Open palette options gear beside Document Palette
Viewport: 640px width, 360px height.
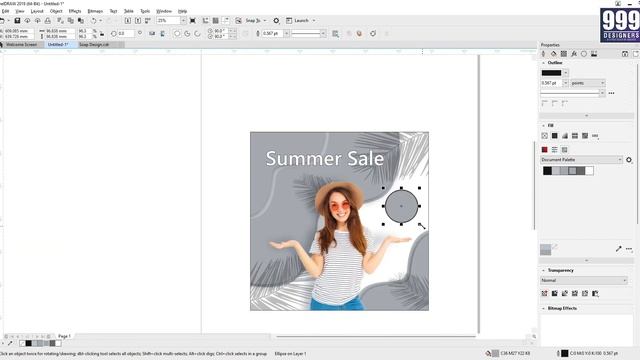(629, 160)
